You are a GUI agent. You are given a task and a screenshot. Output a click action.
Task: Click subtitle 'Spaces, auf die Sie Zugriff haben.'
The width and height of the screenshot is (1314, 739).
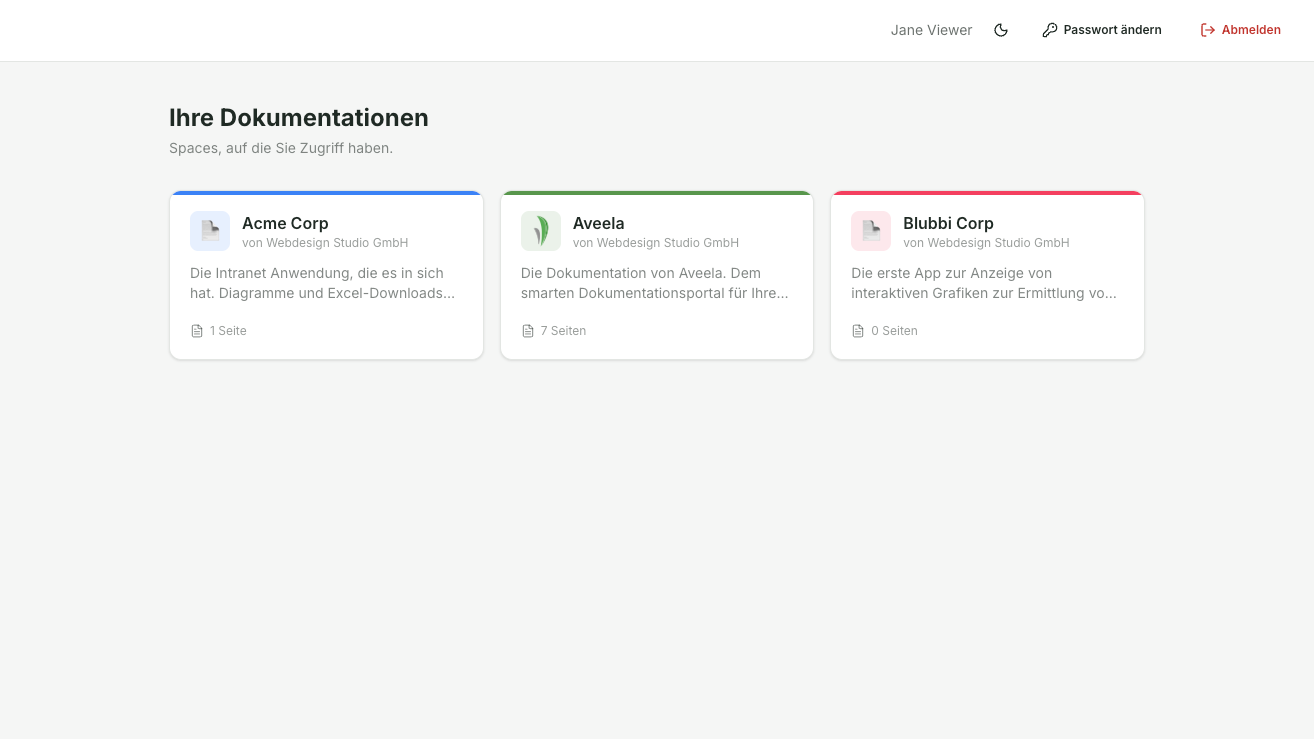pyautogui.click(x=281, y=148)
